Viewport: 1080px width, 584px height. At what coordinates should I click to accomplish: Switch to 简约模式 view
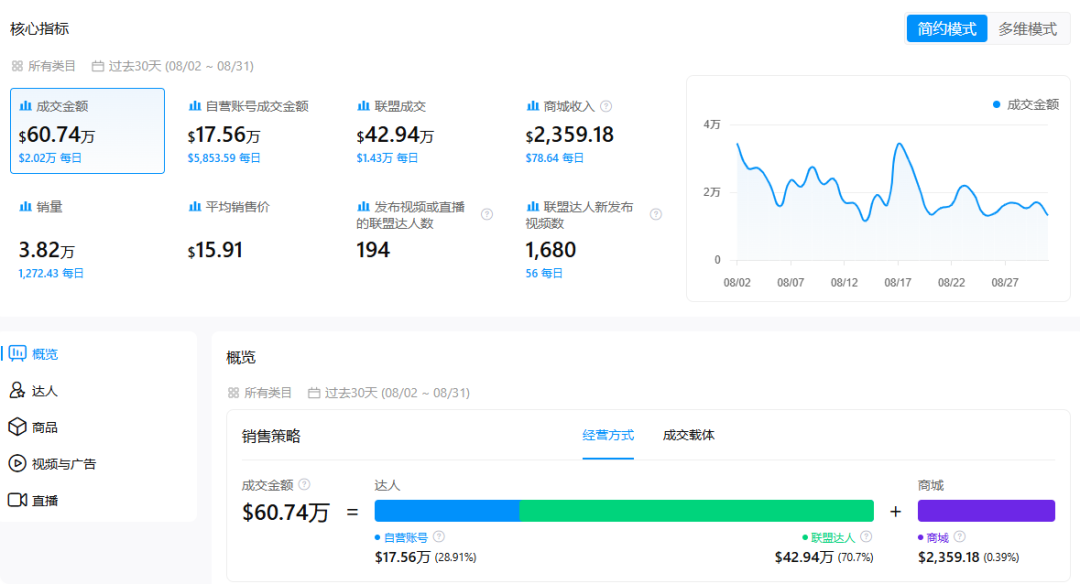[x=946, y=29]
